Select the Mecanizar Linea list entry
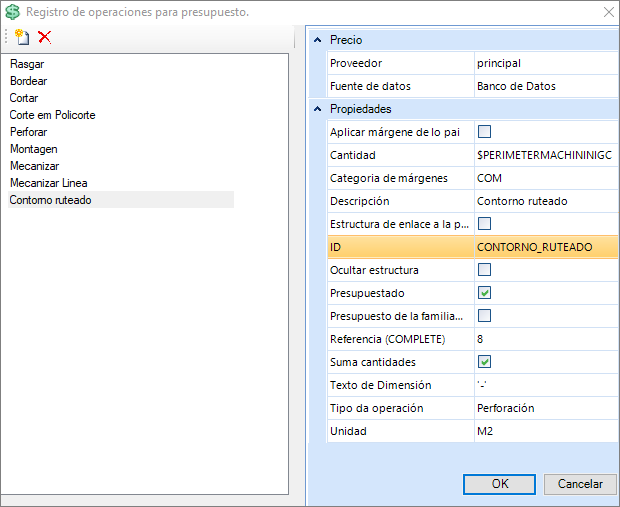This screenshot has width=620, height=507. pyautogui.click(x=48, y=183)
